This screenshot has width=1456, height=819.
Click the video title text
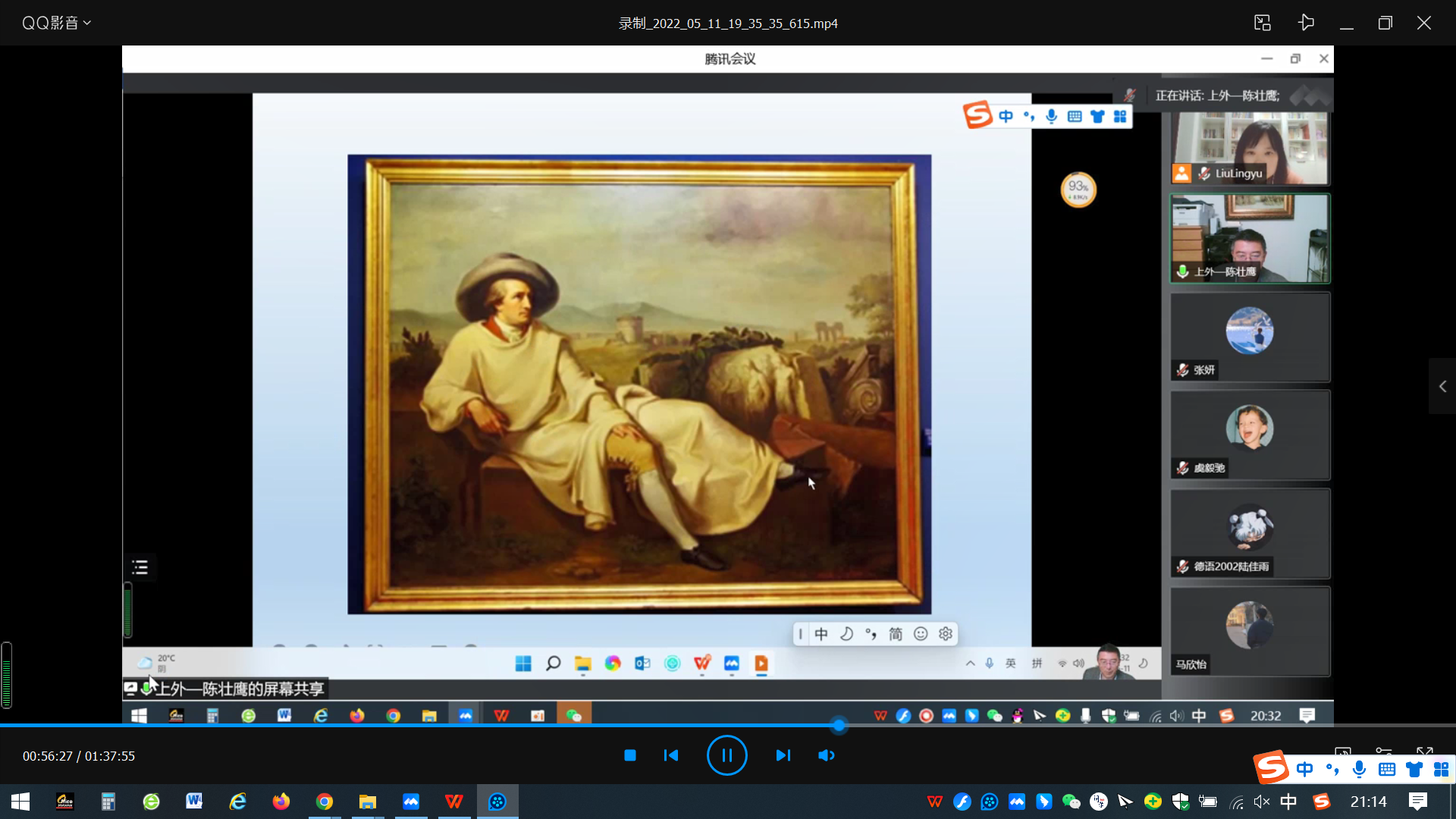pyautogui.click(x=728, y=24)
